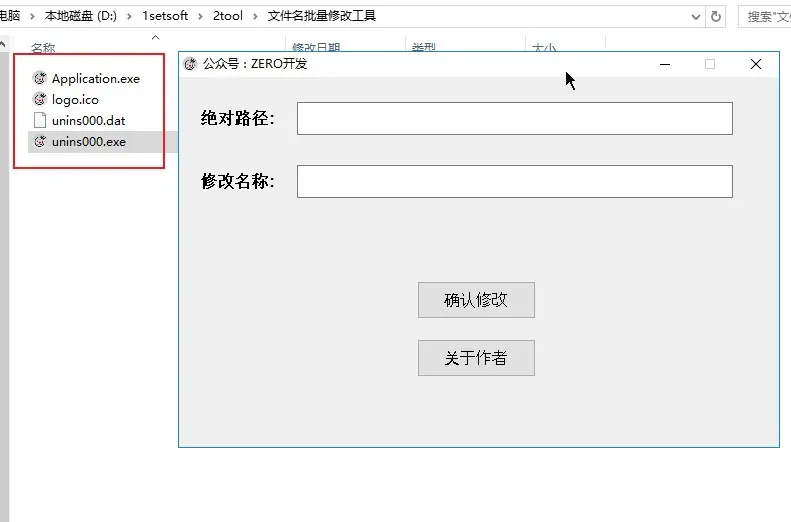Image resolution: width=791 pixels, height=522 pixels.
Task: Click the 确认修改 button
Action: pyautogui.click(x=476, y=300)
